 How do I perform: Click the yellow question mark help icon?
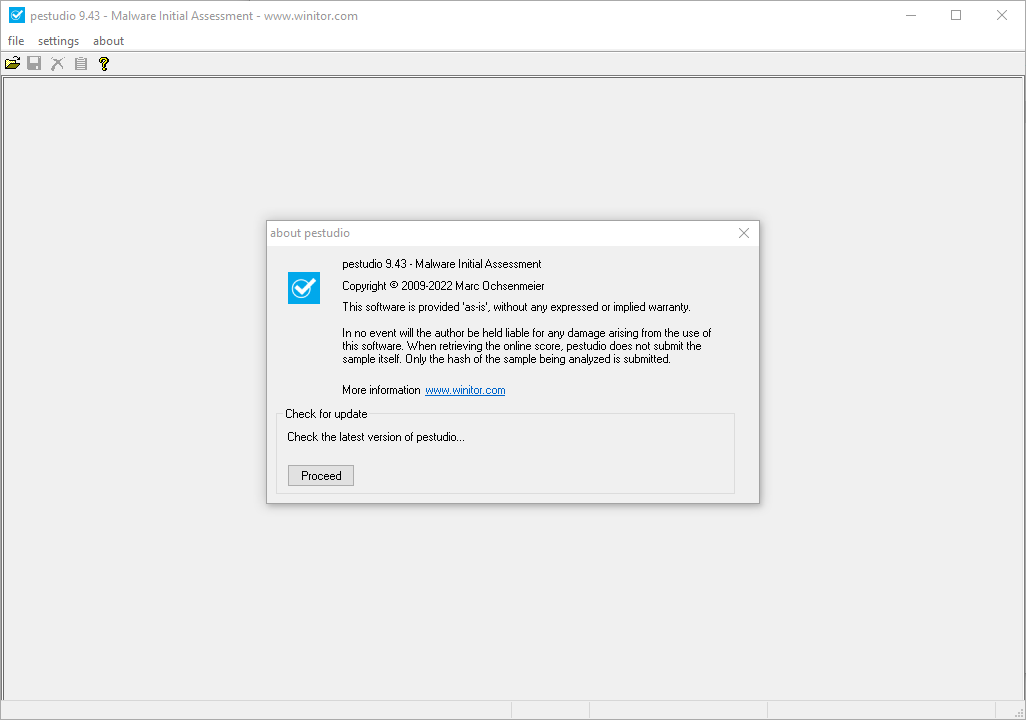click(x=103, y=64)
